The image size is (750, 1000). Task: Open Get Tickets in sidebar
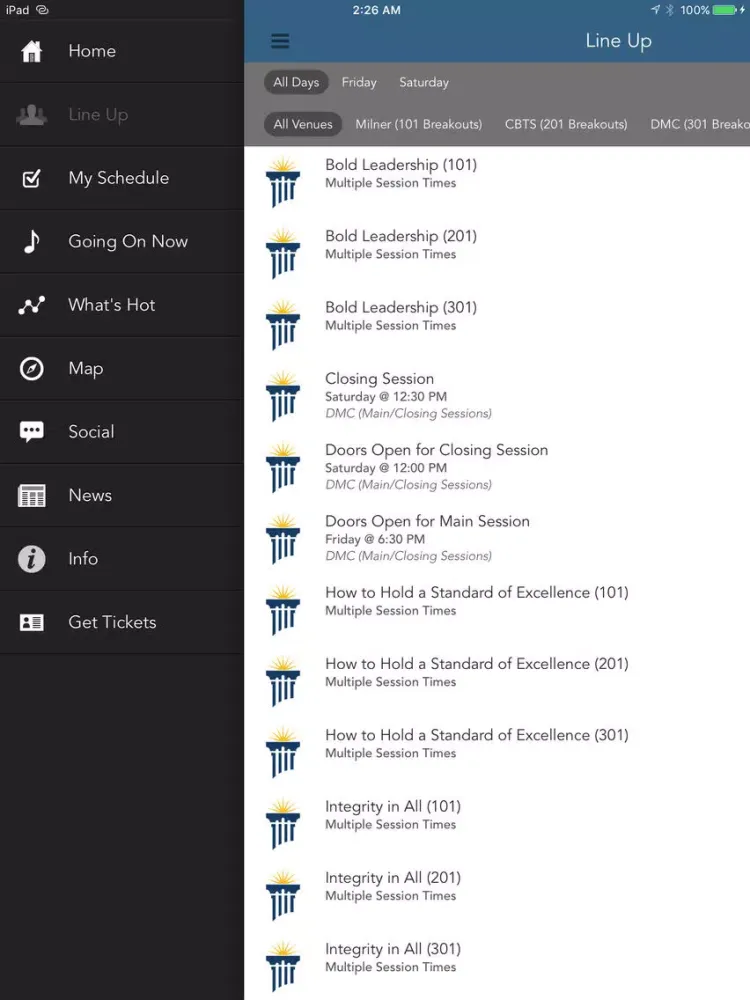tap(122, 622)
